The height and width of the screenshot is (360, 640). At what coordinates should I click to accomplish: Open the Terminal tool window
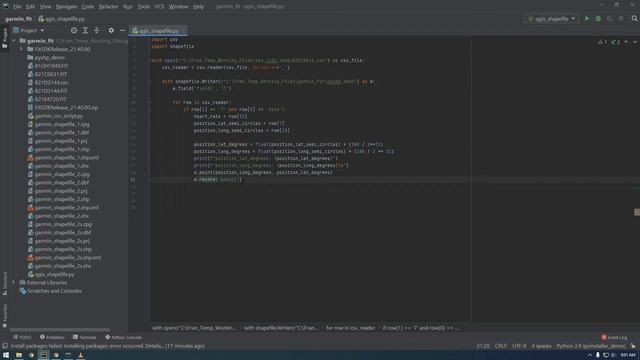84,338
